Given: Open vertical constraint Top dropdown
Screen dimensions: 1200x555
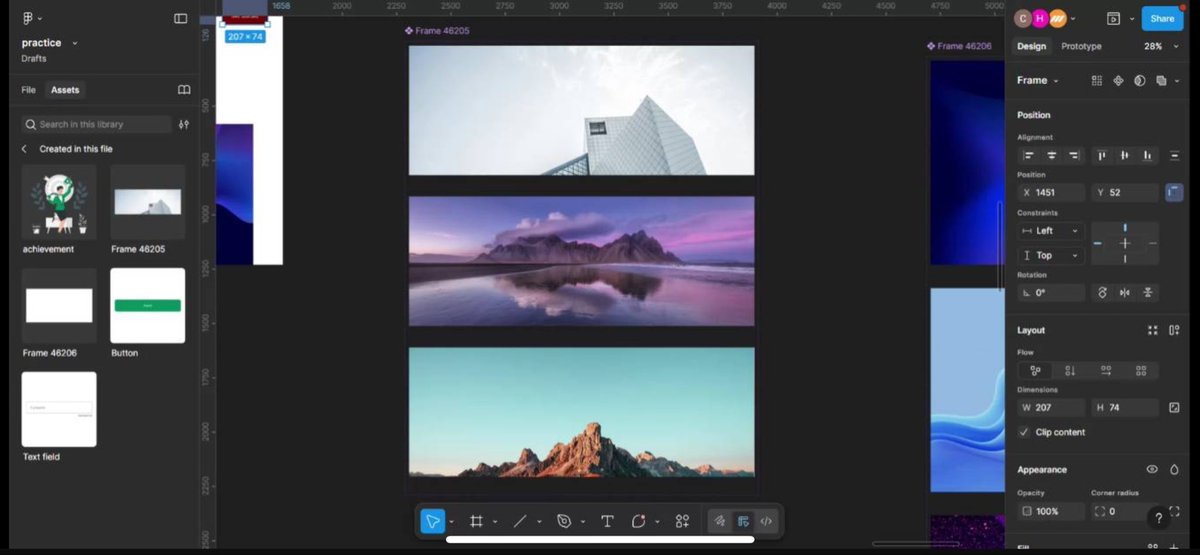Looking at the screenshot, I should [1051, 255].
